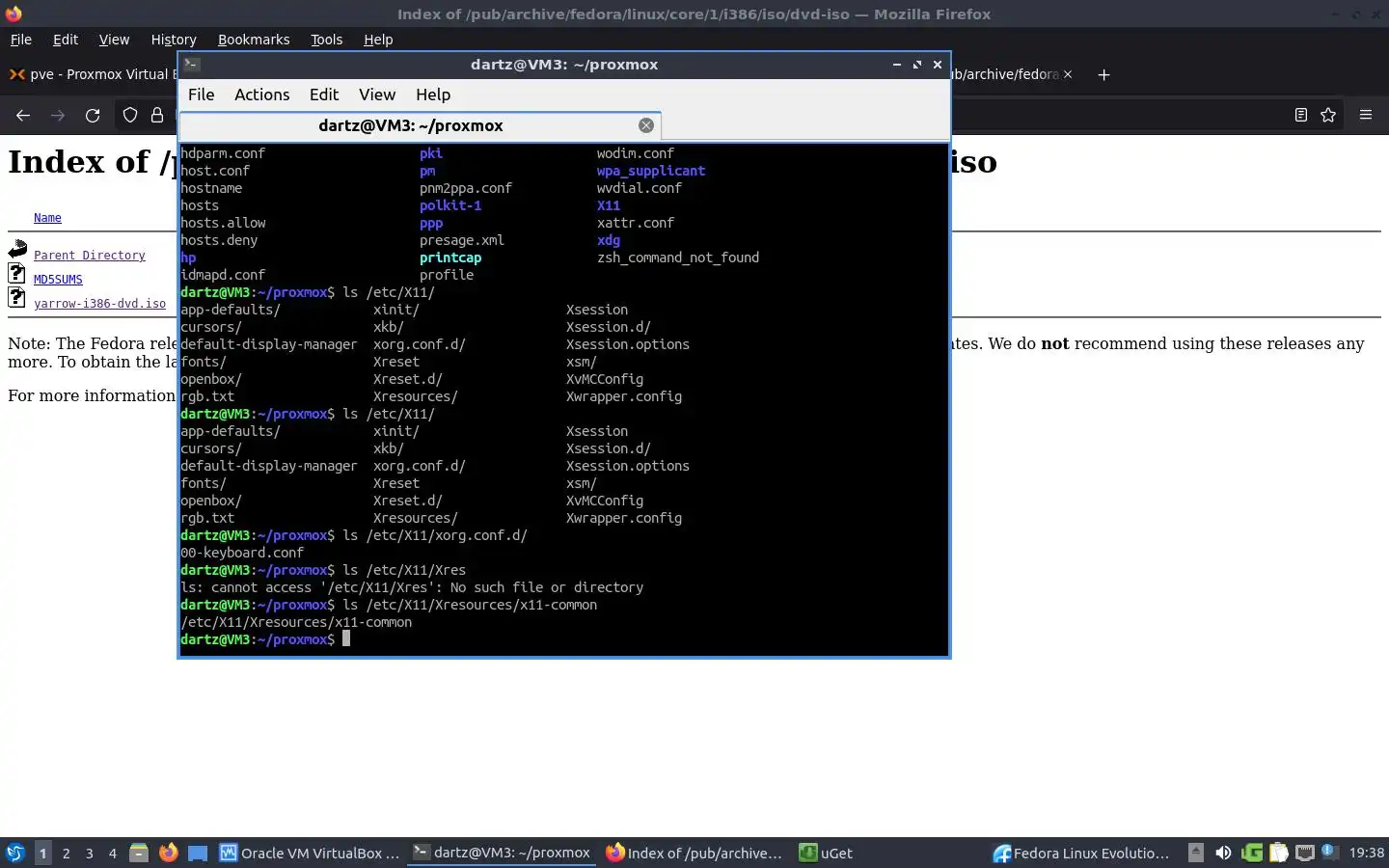Open a new Firefox tab

click(1104, 74)
